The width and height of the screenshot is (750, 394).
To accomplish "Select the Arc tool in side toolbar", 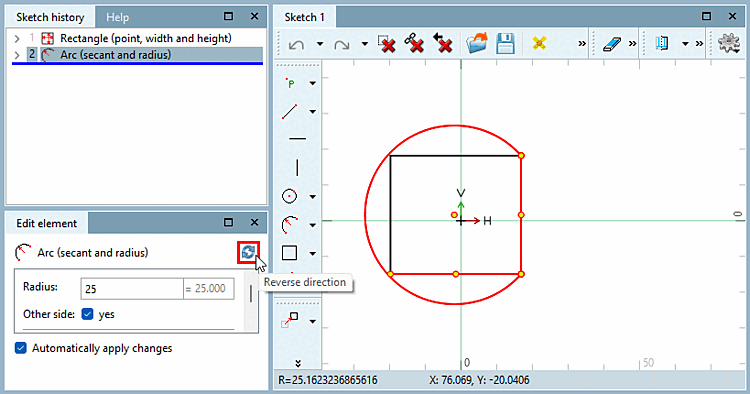I will point(289,225).
